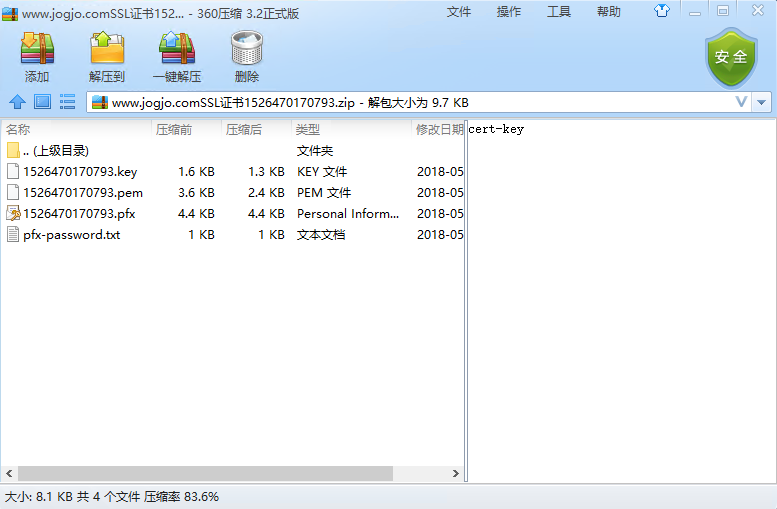Image resolution: width=777 pixels, height=509 pixels.
Task: Click the 1526470170793.pfx certificate icon
Action: point(13,214)
